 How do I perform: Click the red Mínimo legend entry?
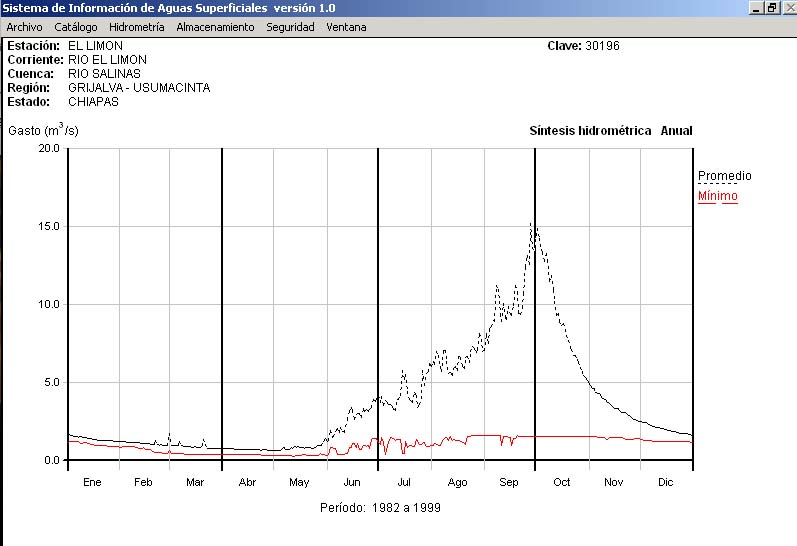tap(717, 196)
